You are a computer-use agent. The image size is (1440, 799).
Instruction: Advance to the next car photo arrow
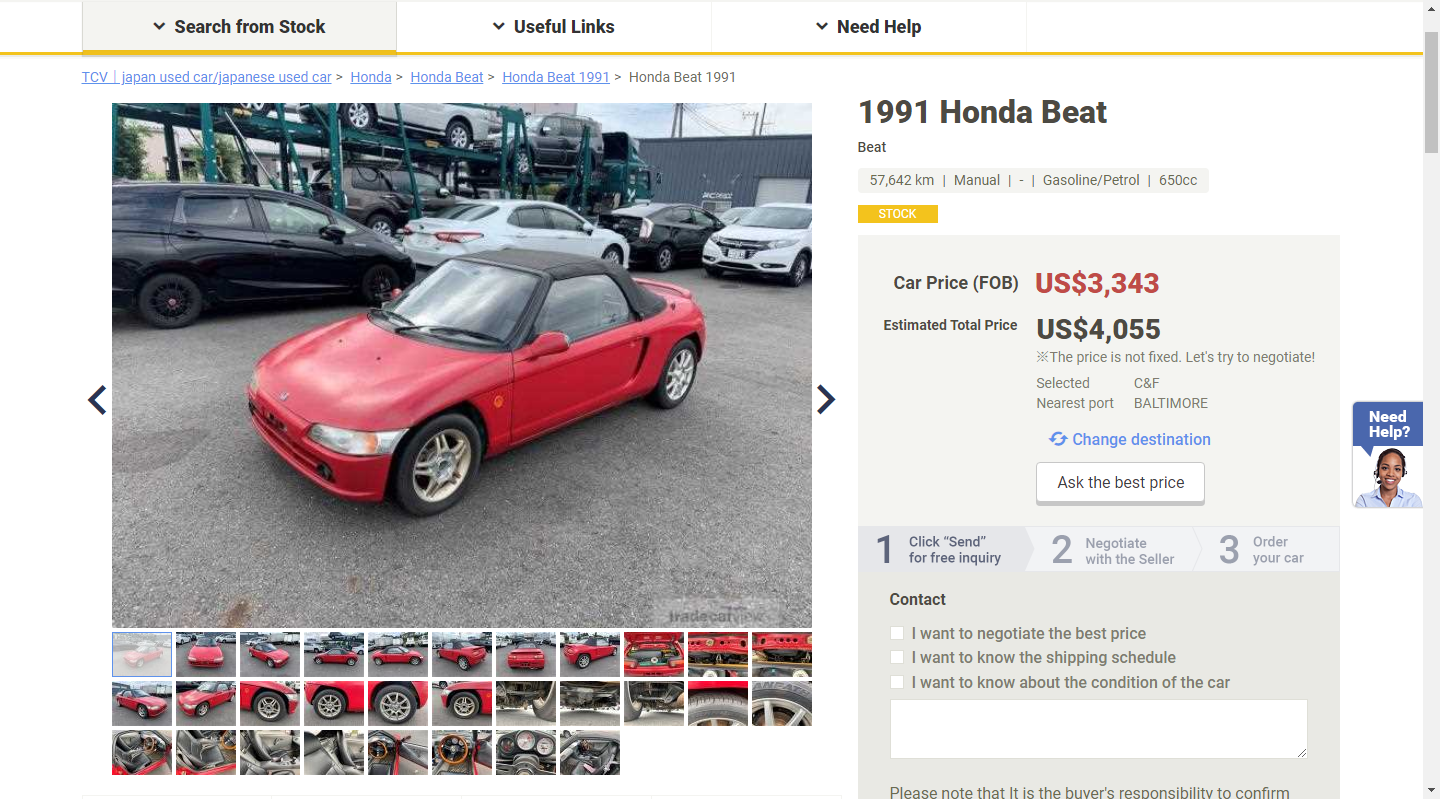coord(826,400)
